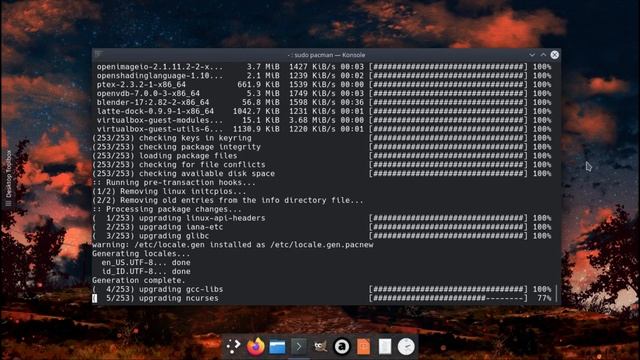Launch Firefox from the dock
Image resolution: width=640 pixels, height=360 pixels.
tap(256, 347)
